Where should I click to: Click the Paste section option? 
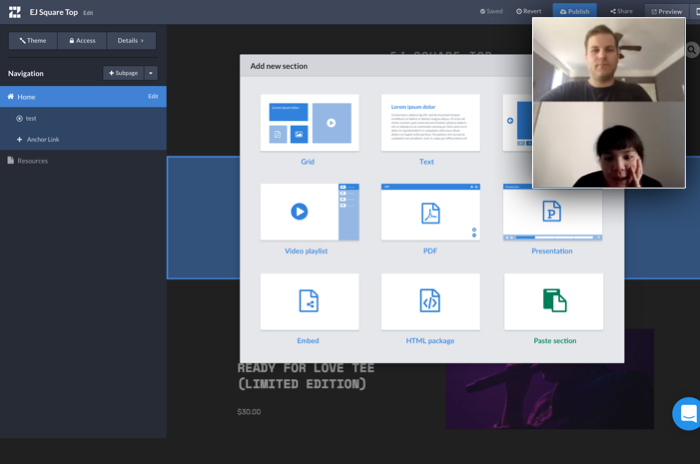coord(553,301)
